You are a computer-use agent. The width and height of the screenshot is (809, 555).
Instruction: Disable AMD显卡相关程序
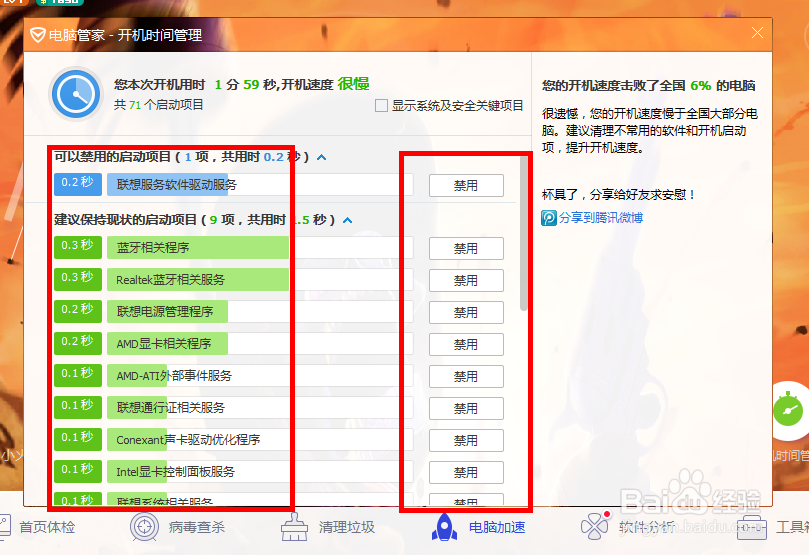(466, 345)
